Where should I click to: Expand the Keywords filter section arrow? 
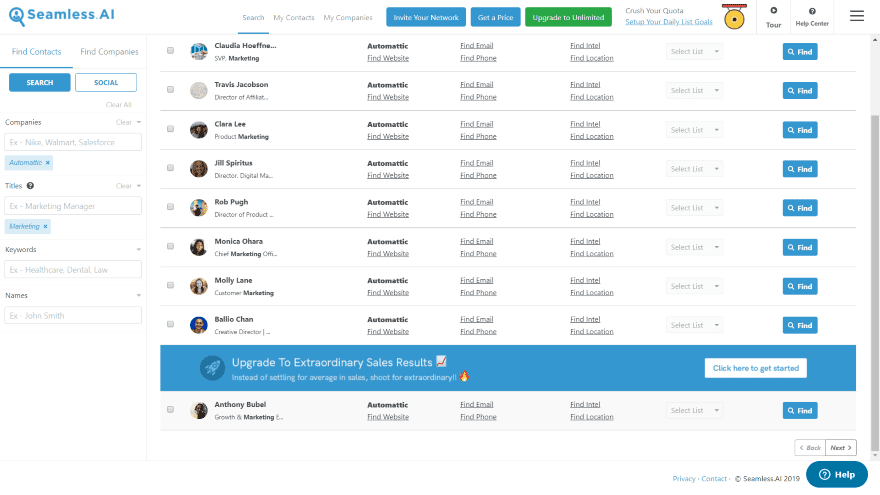point(139,250)
